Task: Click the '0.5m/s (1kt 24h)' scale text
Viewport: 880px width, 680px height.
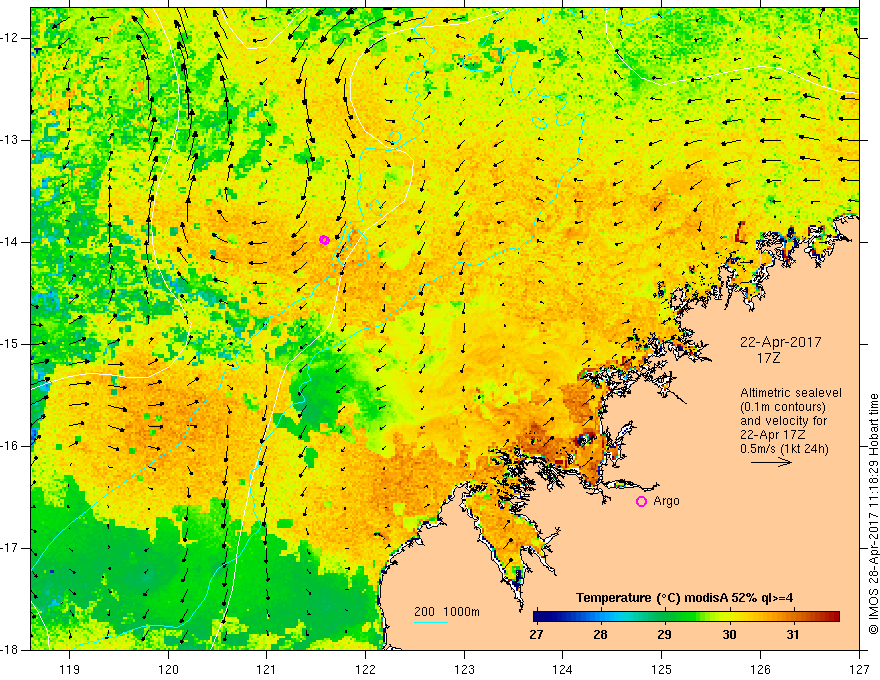Action: (784, 448)
